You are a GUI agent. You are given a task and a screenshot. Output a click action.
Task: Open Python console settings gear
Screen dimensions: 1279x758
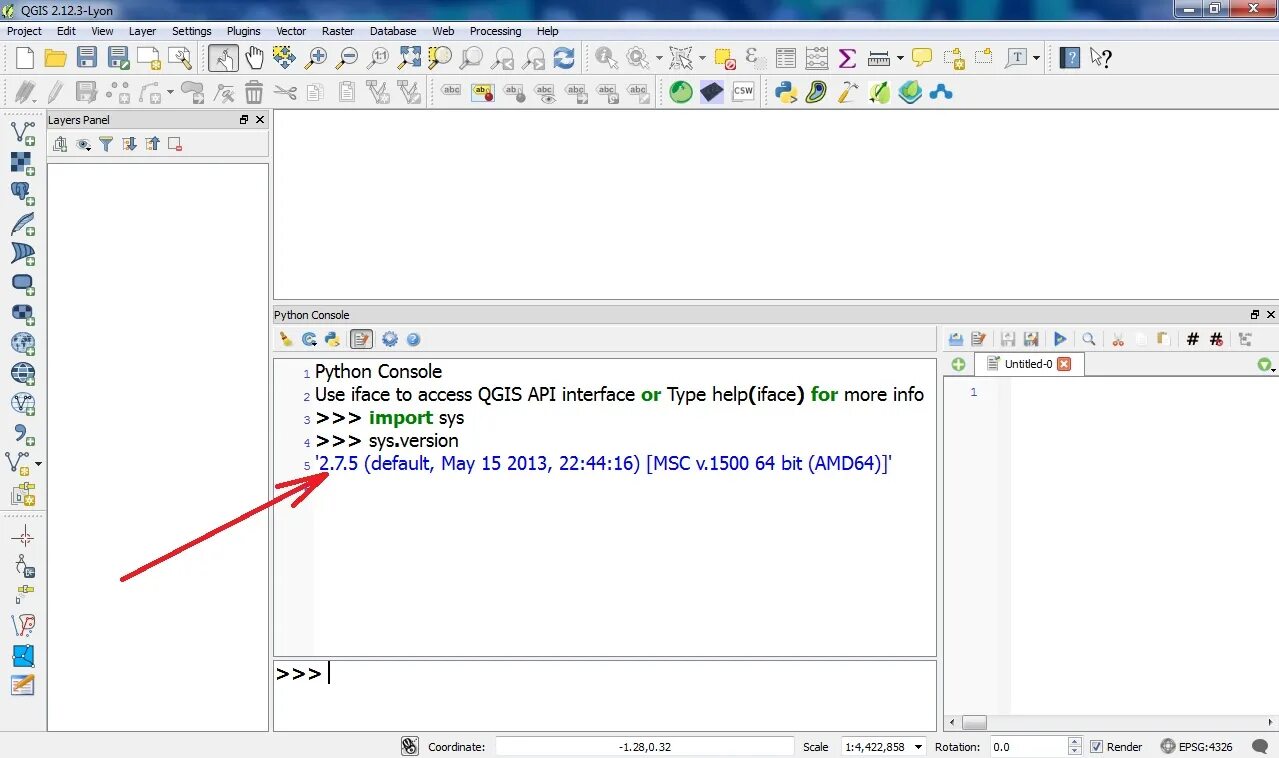pyautogui.click(x=390, y=339)
